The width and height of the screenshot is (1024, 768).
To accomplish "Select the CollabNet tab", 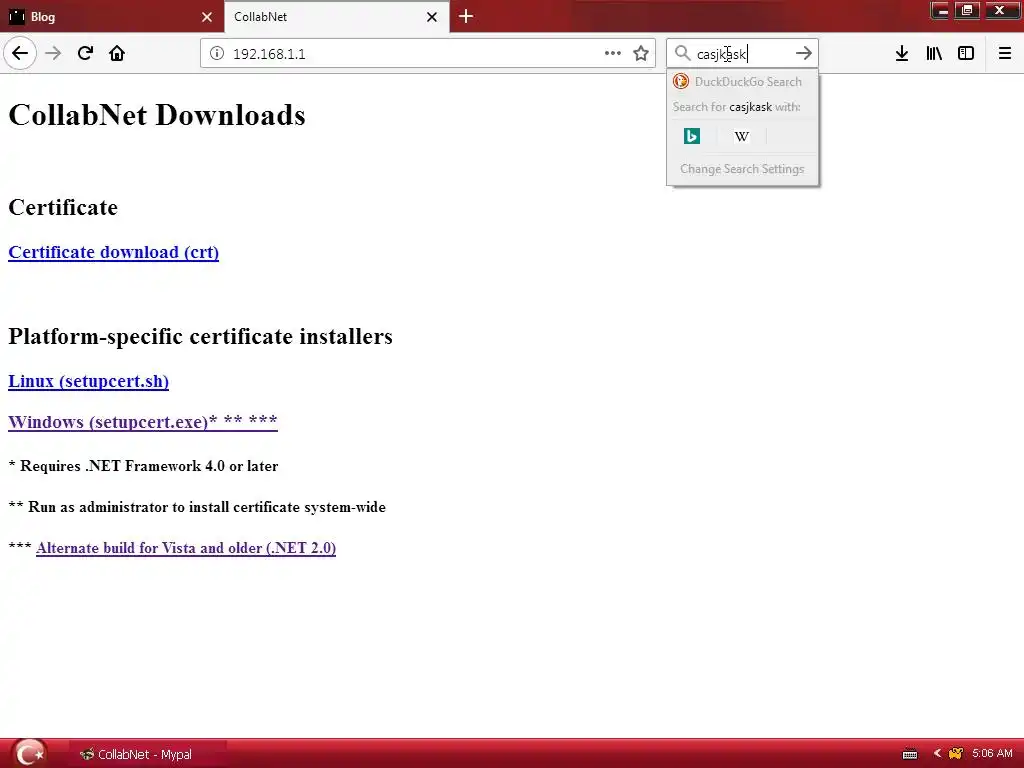I will point(337,17).
